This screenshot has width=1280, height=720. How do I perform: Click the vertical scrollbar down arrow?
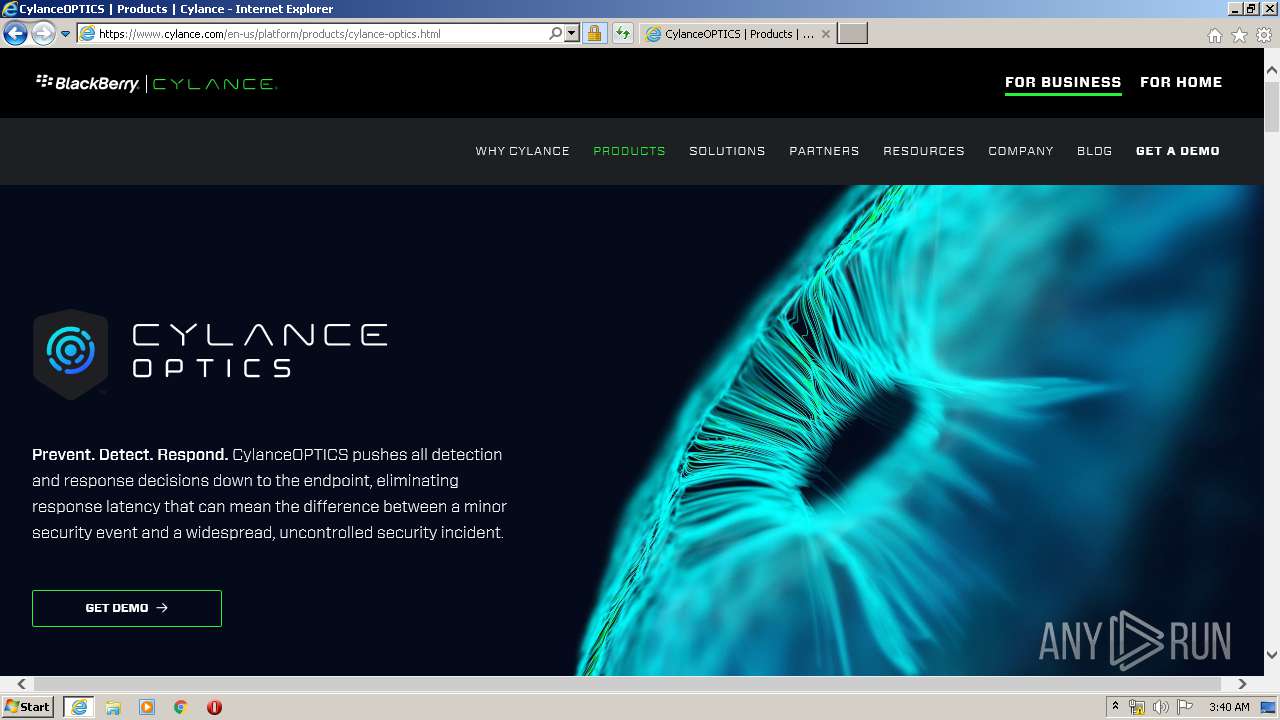1272,655
